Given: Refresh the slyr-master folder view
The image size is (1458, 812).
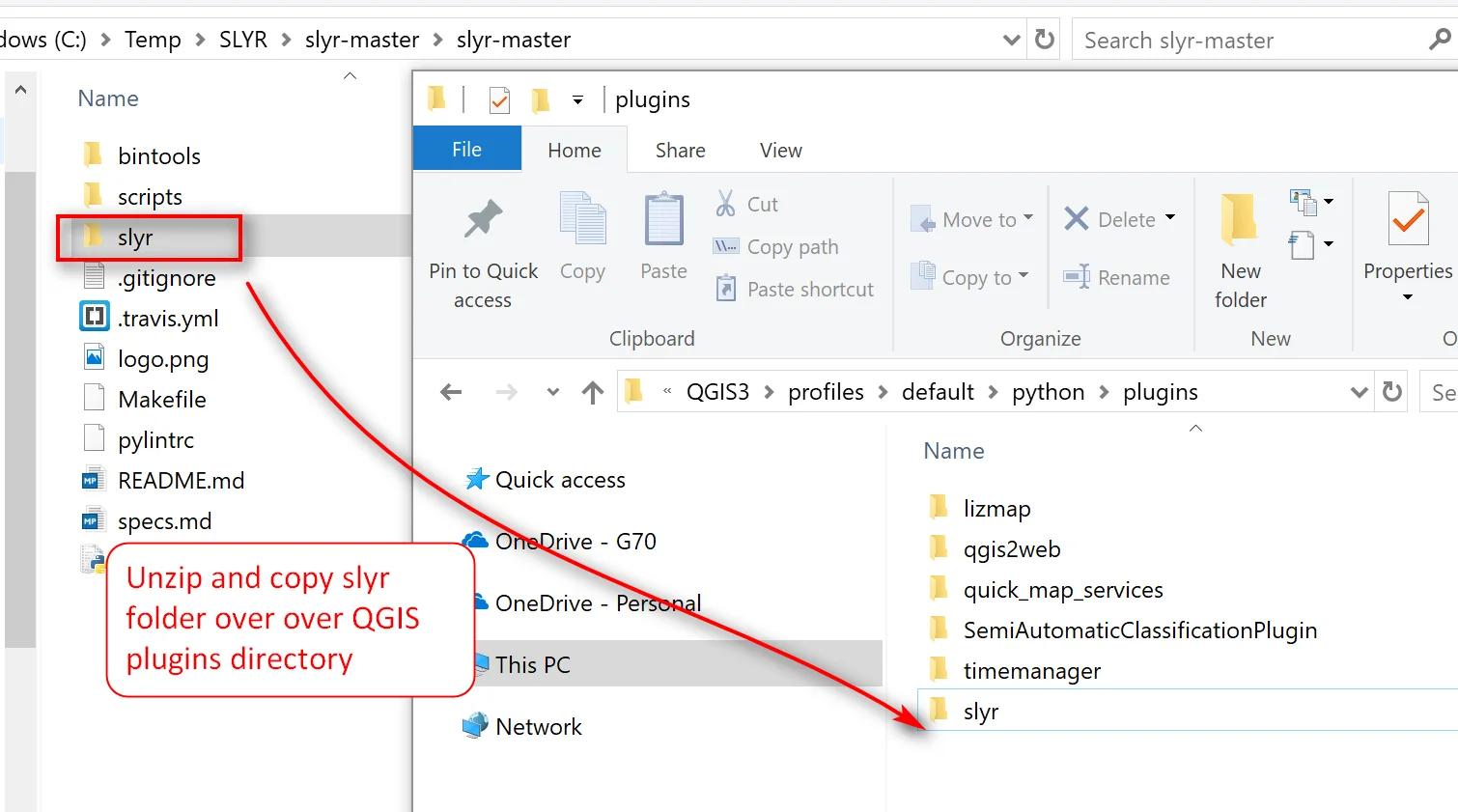Looking at the screenshot, I should (1045, 40).
